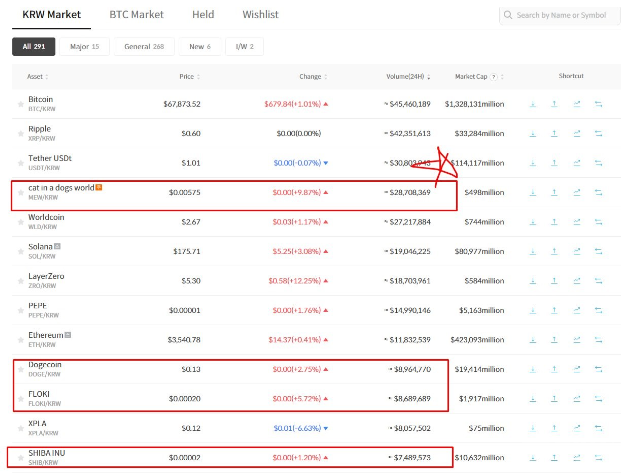Open the deposit shortcut for Bitcoin
This screenshot has width=630, height=474.
[x=532, y=104]
